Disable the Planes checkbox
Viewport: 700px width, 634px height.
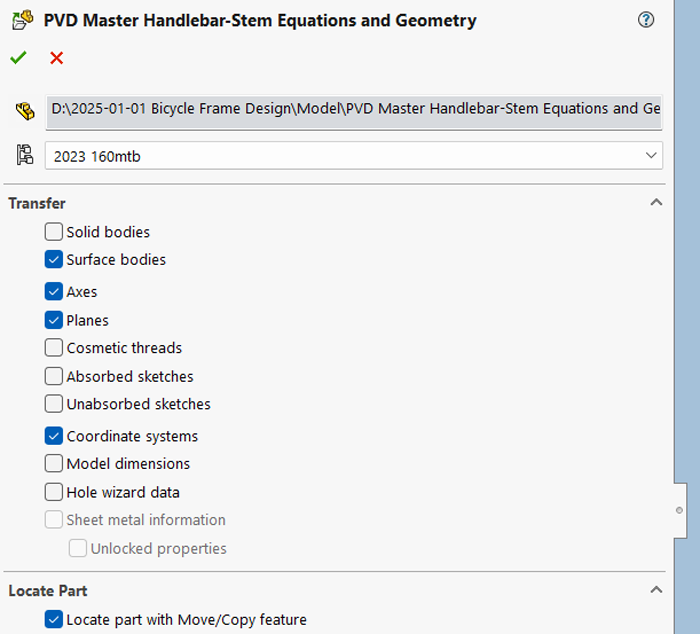[x=54, y=321]
